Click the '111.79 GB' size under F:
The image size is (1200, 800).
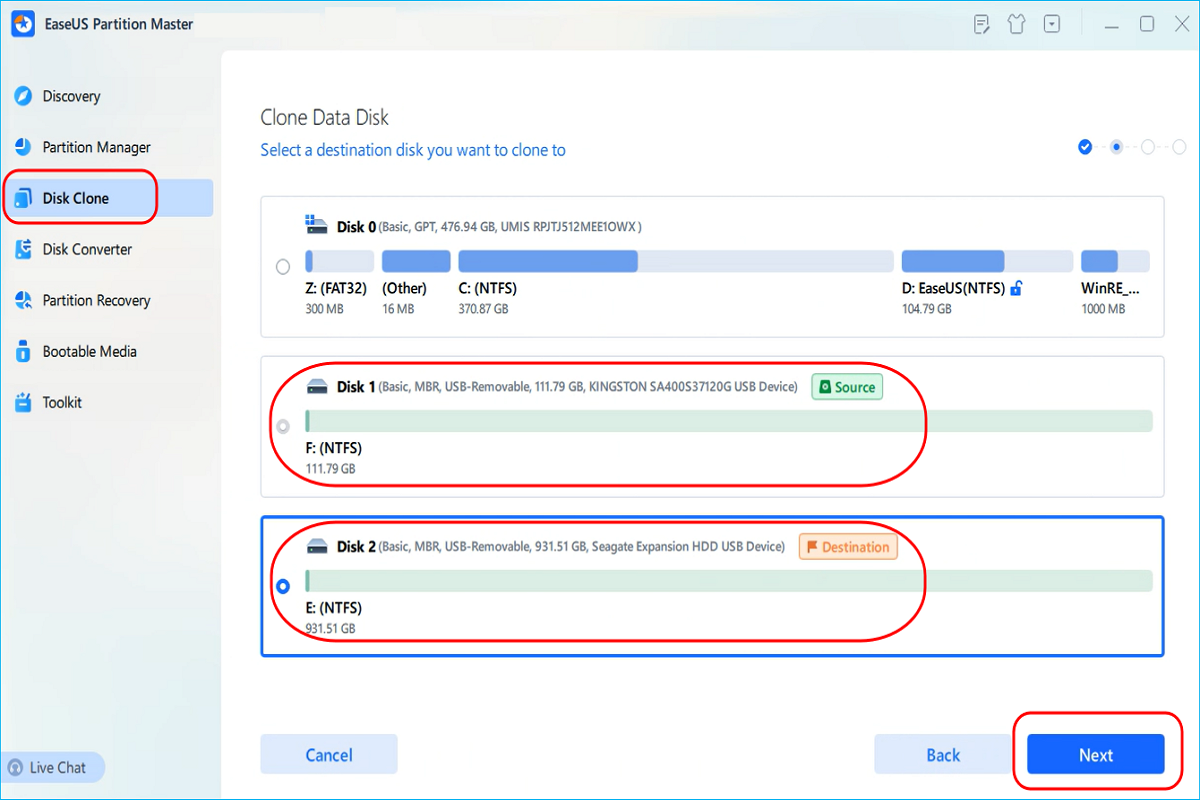coord(330,468)
